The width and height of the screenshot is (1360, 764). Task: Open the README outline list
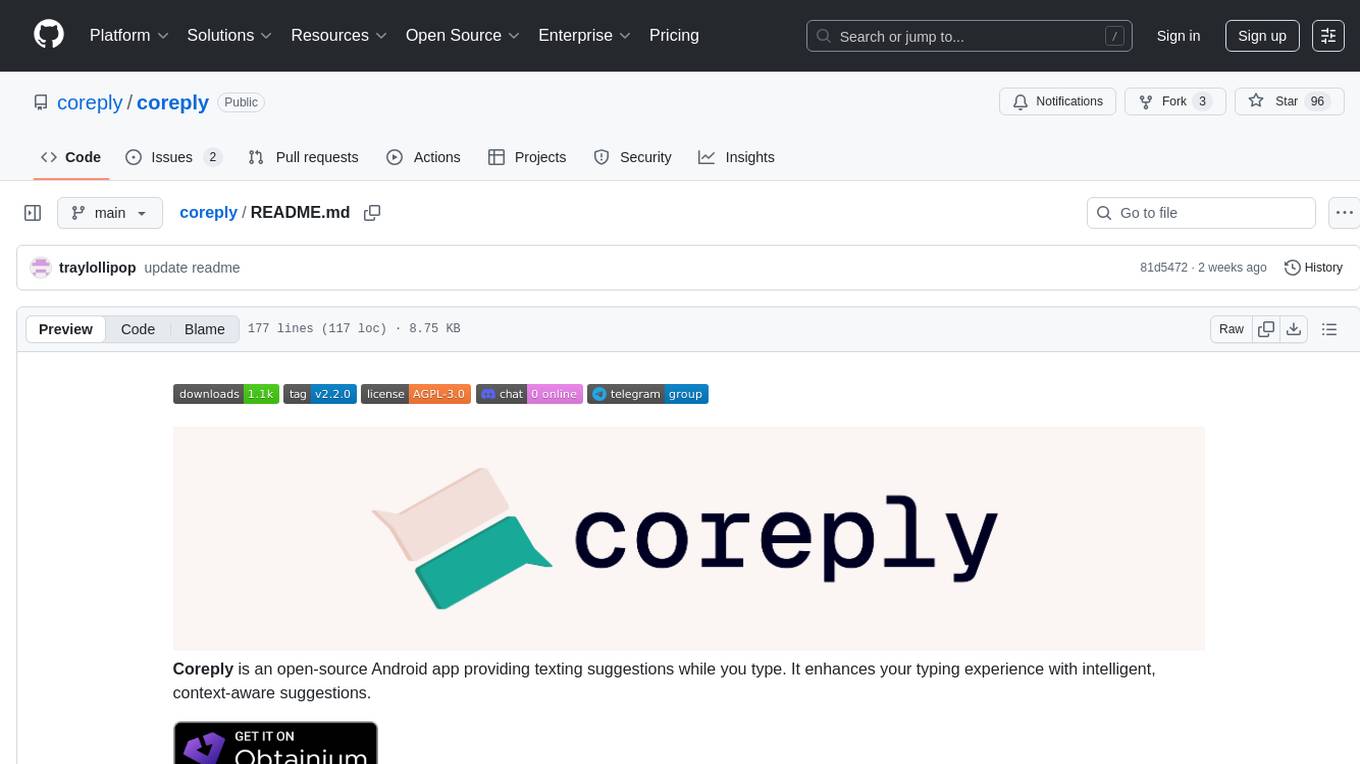pyautogui.click(x=1329, y=329)
